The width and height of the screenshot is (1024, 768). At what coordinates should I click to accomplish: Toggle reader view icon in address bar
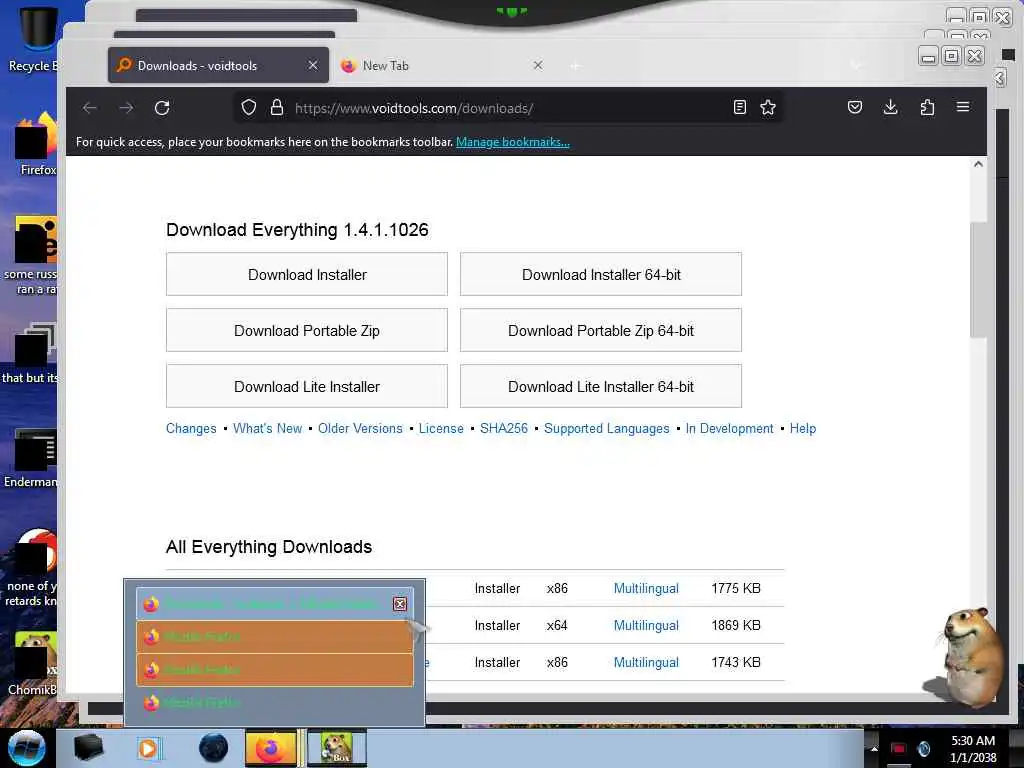739,108
